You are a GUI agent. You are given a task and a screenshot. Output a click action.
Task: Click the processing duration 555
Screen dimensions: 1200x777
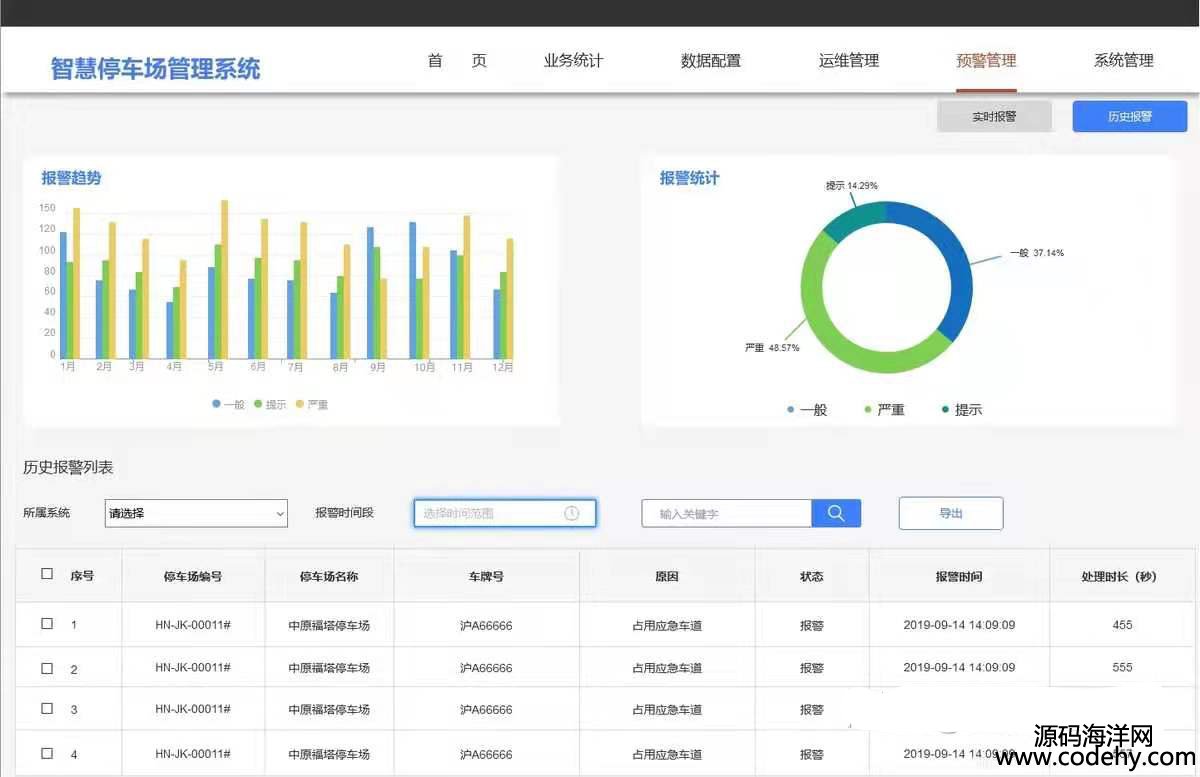coord(1122,667)
